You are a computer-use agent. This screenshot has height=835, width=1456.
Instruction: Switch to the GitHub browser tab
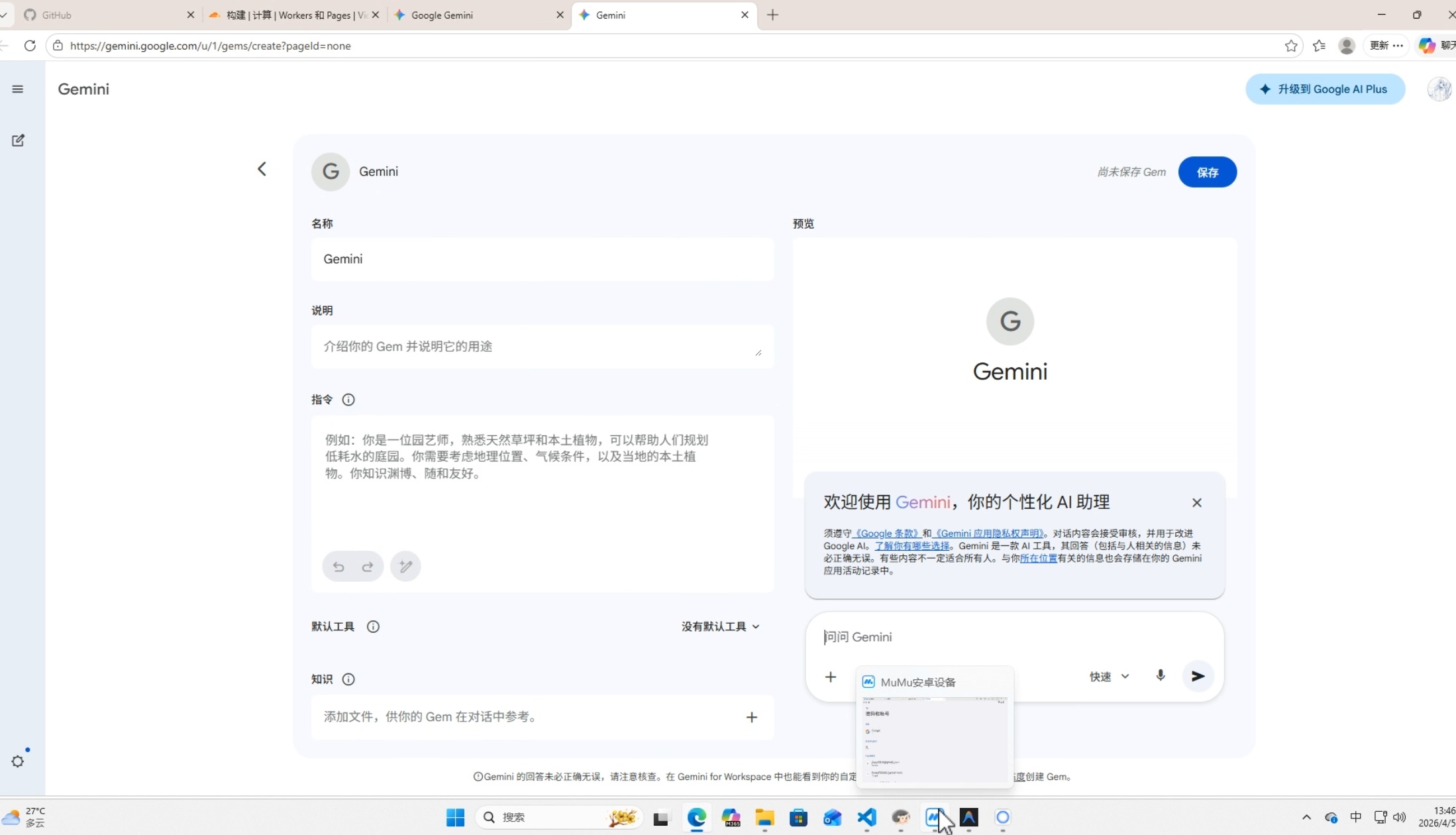pos(99,15)
